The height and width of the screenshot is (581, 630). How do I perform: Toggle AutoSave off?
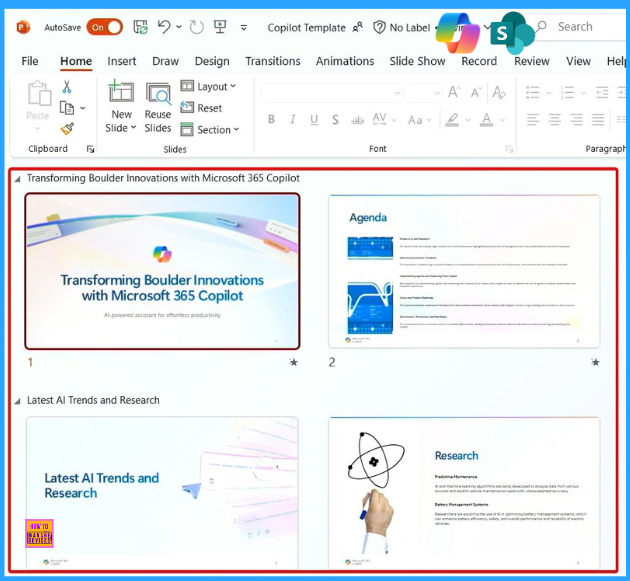click(x=104, y=27)
